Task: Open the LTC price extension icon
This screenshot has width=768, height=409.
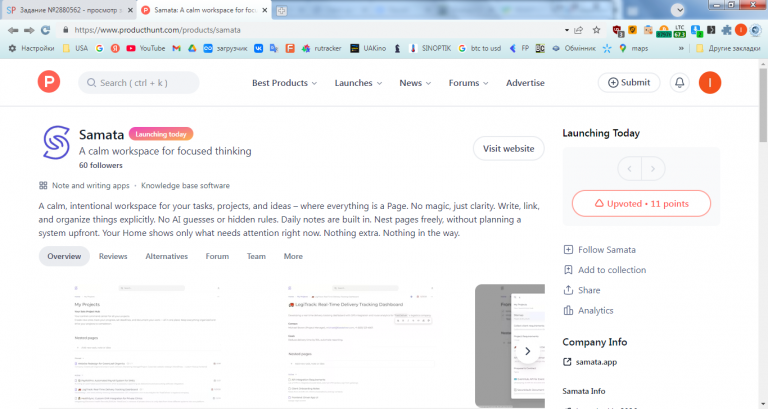Action: [x=679, y=31]
